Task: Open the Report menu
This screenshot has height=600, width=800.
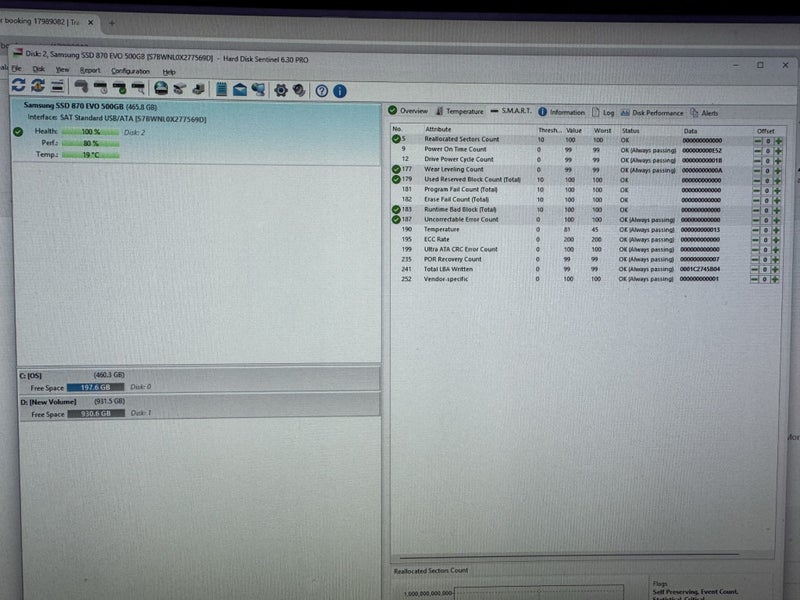Action: (x=90, y=70)
